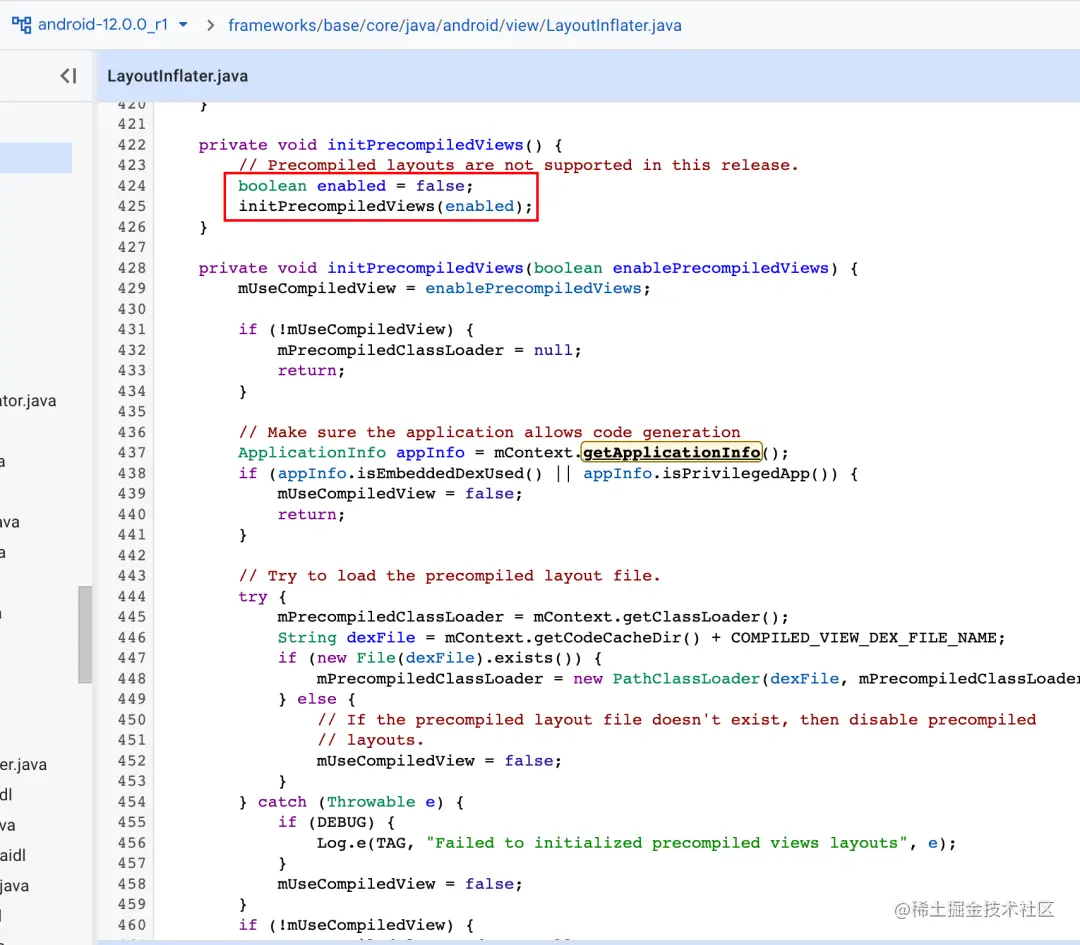Click the branch tree icon beside android-12.0.0_r1

[21, 25]
